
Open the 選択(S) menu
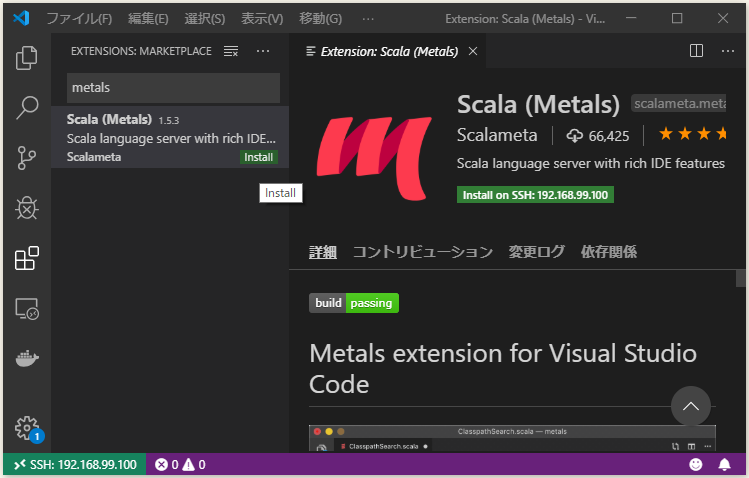tap(204, 19)
